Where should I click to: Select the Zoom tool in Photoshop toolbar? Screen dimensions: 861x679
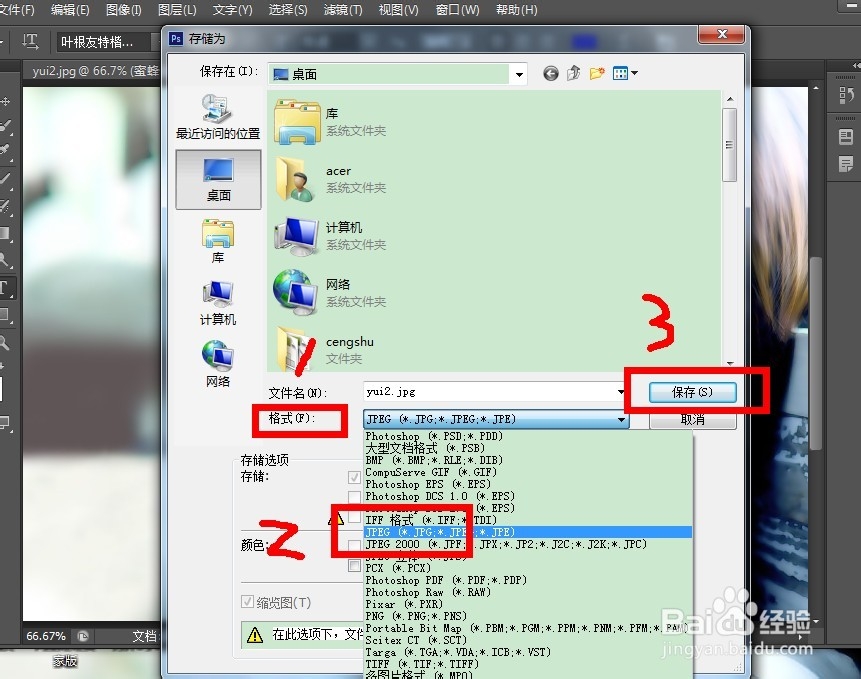(x=4, y=343)
